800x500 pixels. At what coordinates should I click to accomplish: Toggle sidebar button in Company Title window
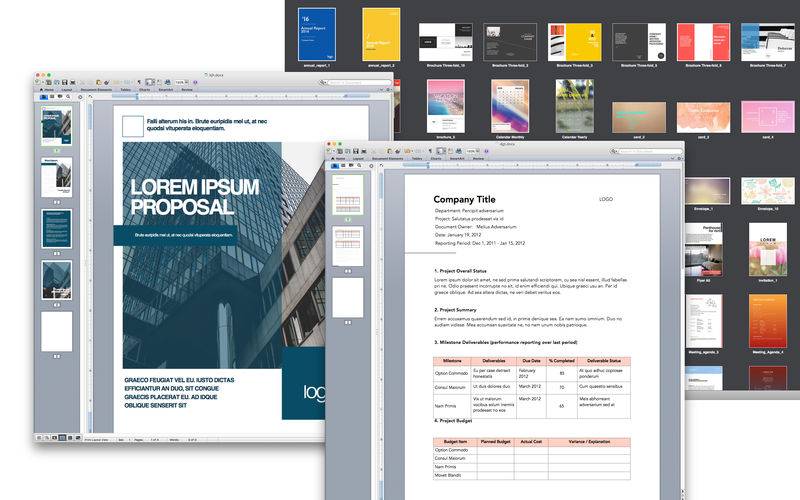(440, 152)
